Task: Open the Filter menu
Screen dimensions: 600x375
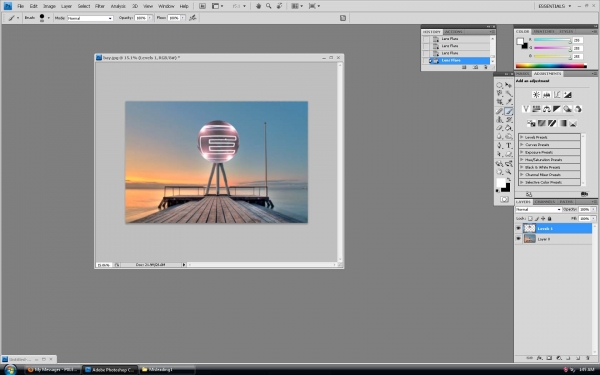Action: tap(100, 6)
